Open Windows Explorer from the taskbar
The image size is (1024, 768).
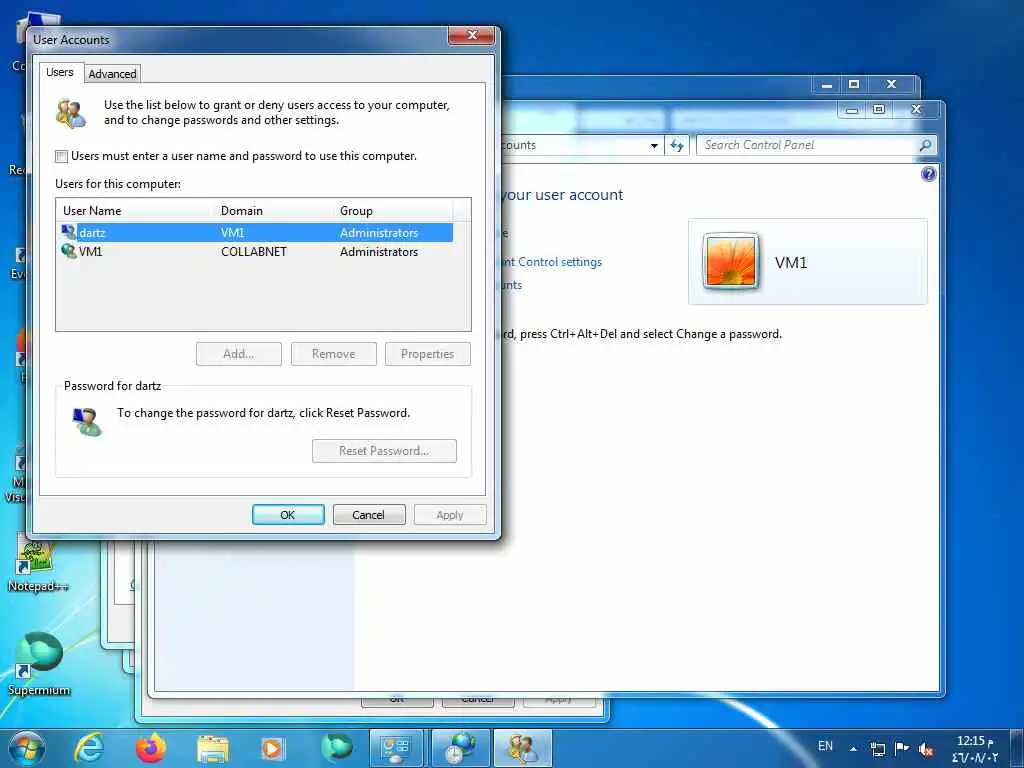tap(213, 748)
